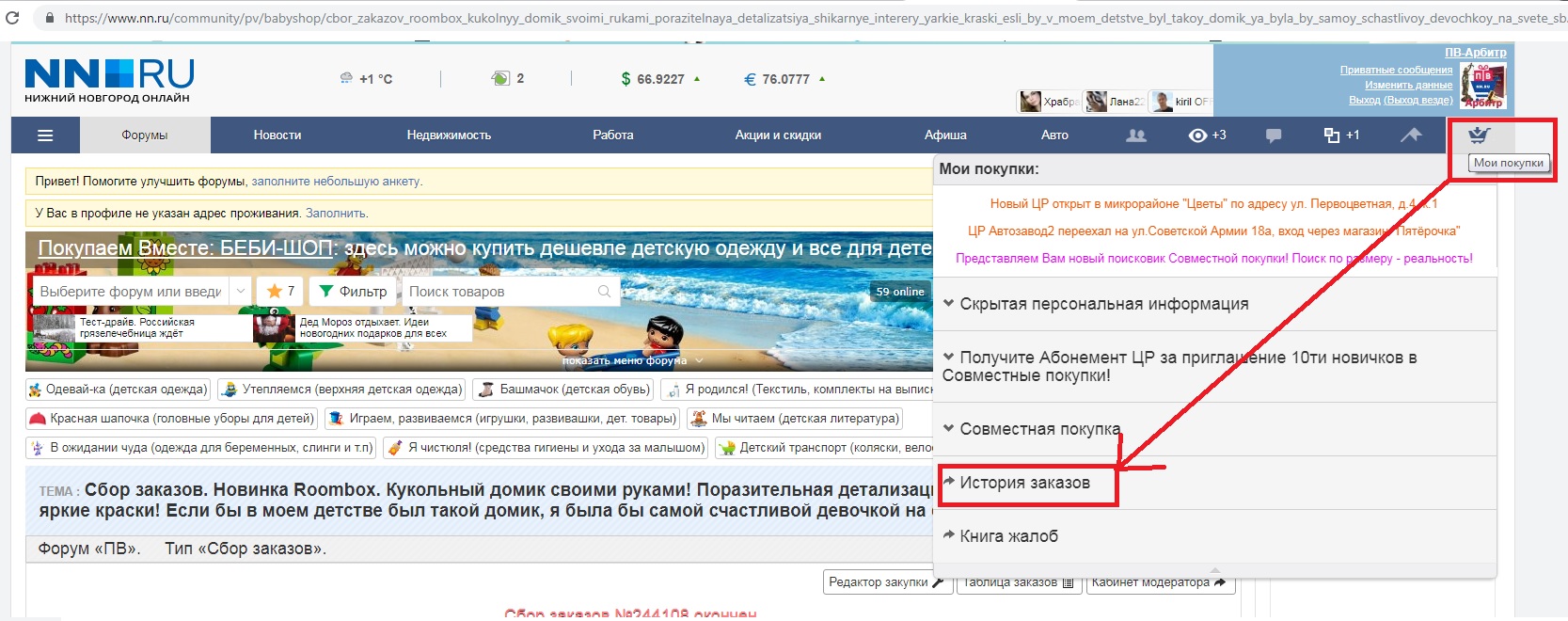Click the euro rate 76.0777
This screenshot has height=621, width=1568.
click(x=785, y=79)
